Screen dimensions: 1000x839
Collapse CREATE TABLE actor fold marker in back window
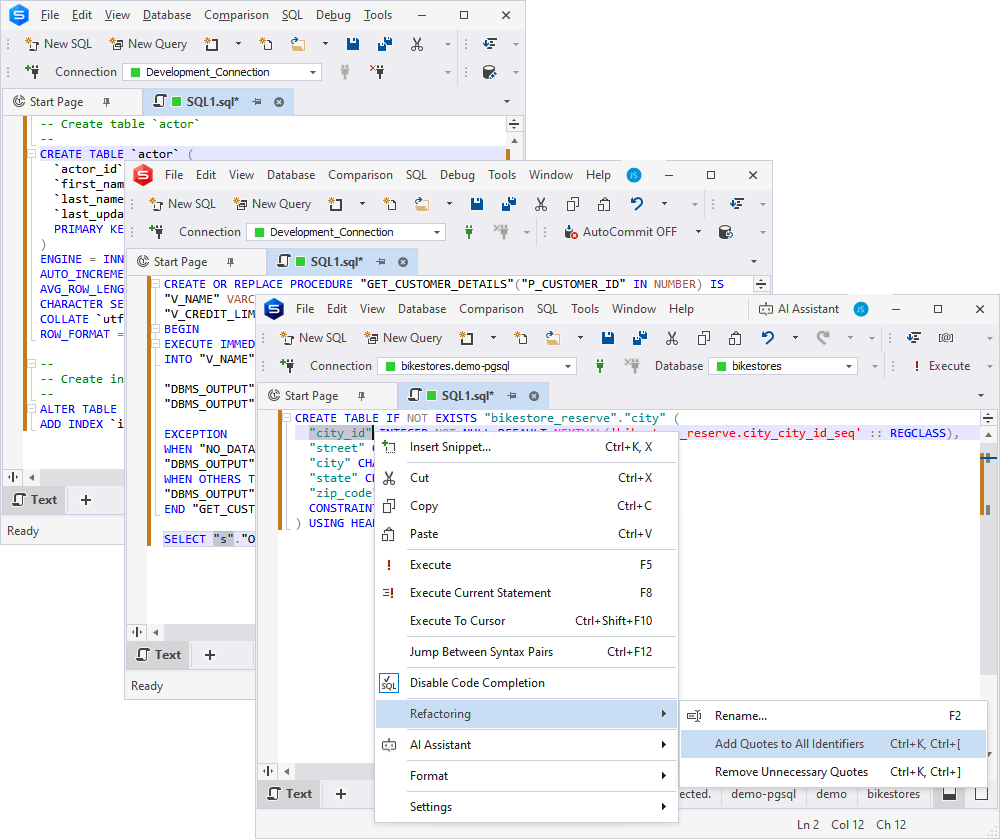31,154
